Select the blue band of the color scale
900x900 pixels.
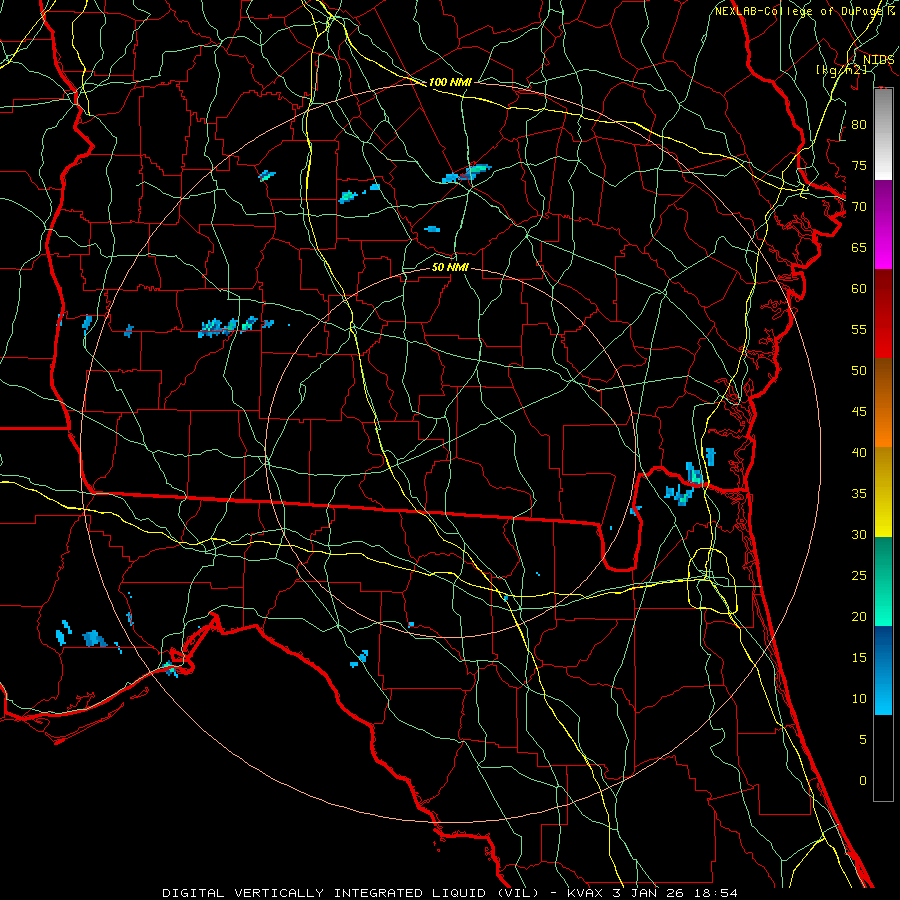coord(883,670)
